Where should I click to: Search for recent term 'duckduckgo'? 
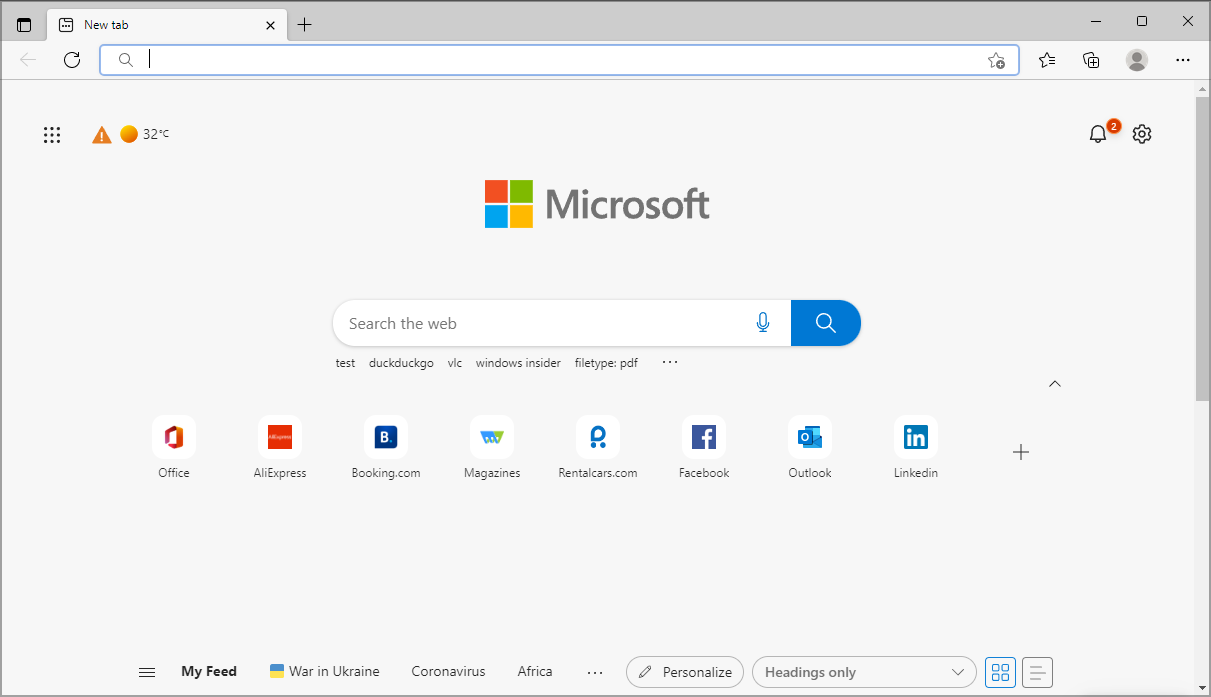click(x=401, y=363)
